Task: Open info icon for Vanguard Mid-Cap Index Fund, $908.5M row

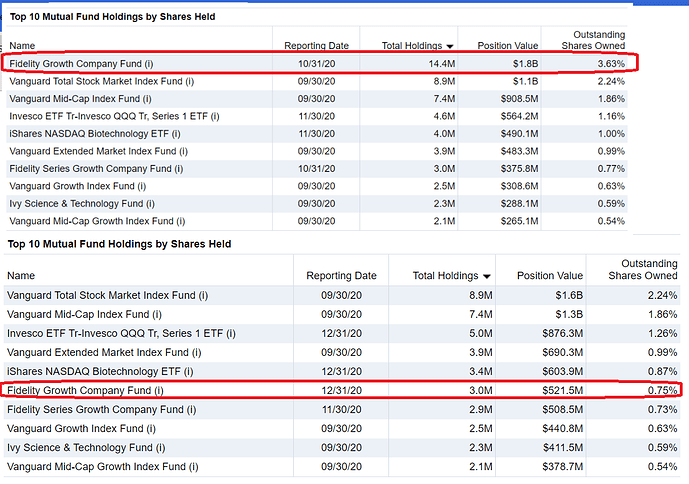Action: pyautogui.click(x=147, y=99)
